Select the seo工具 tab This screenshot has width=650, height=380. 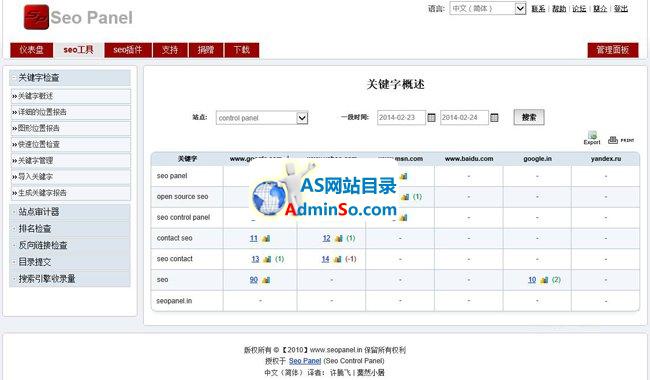[78, 50]
